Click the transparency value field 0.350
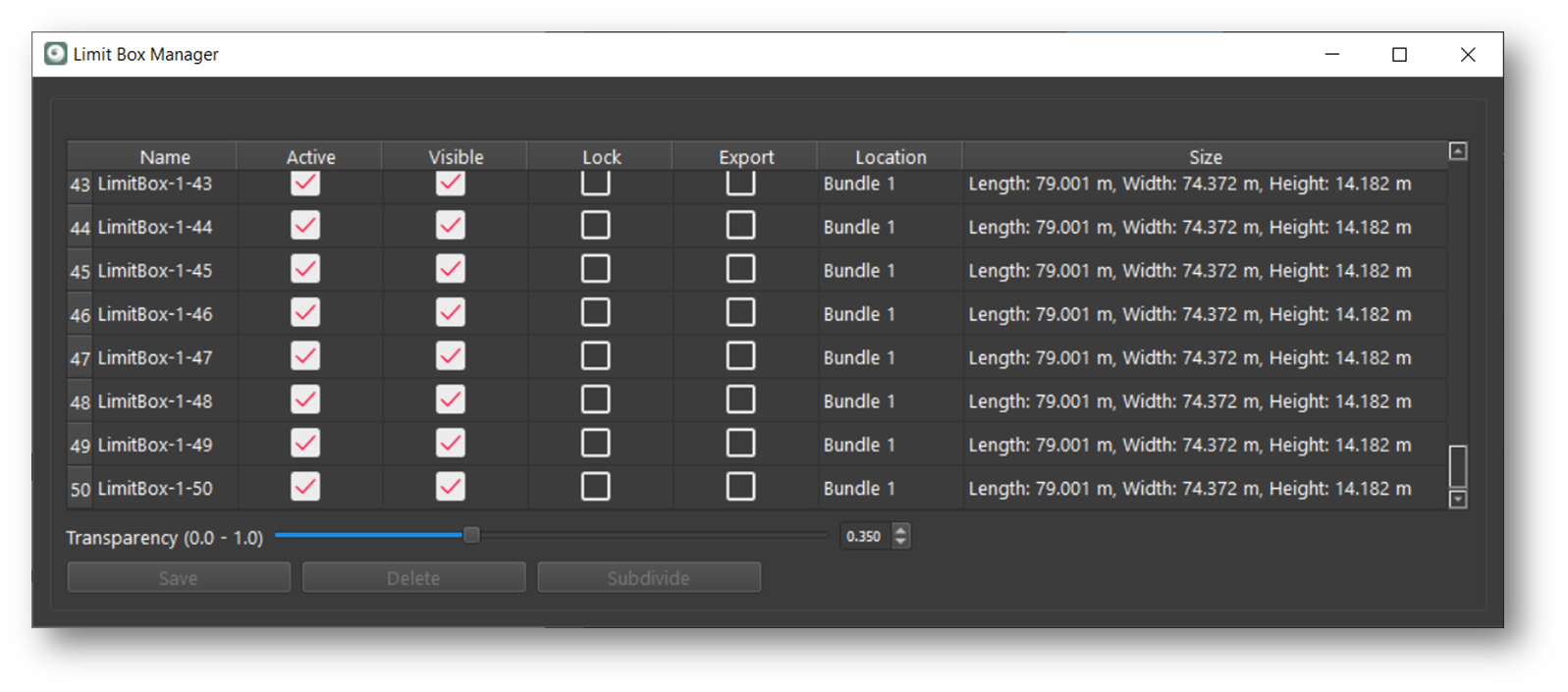The height and width of the screenshot is (692, 1568). point(864,537)
